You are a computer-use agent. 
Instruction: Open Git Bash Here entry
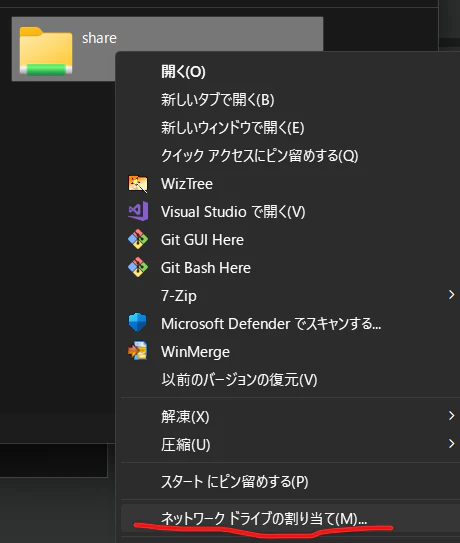pos(206,268)
